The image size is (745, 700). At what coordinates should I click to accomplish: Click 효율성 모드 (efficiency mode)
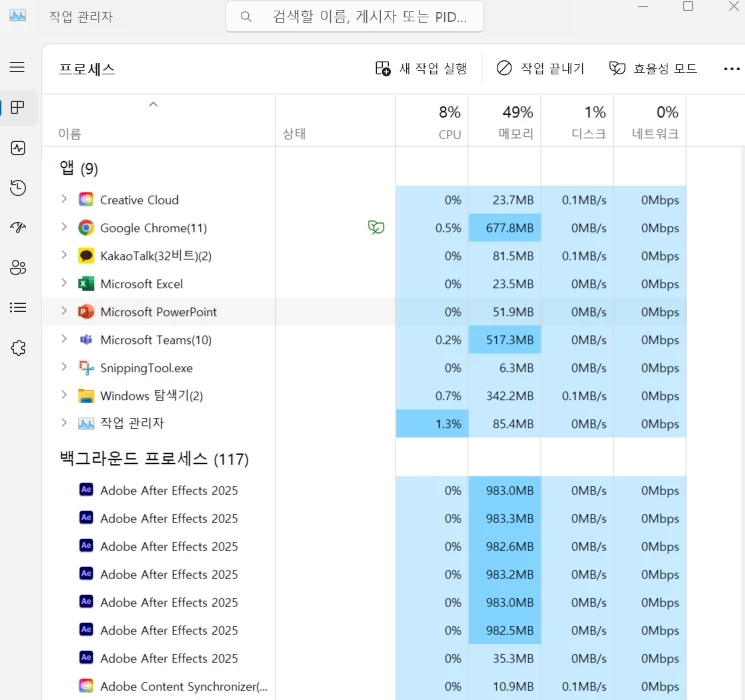652,68
